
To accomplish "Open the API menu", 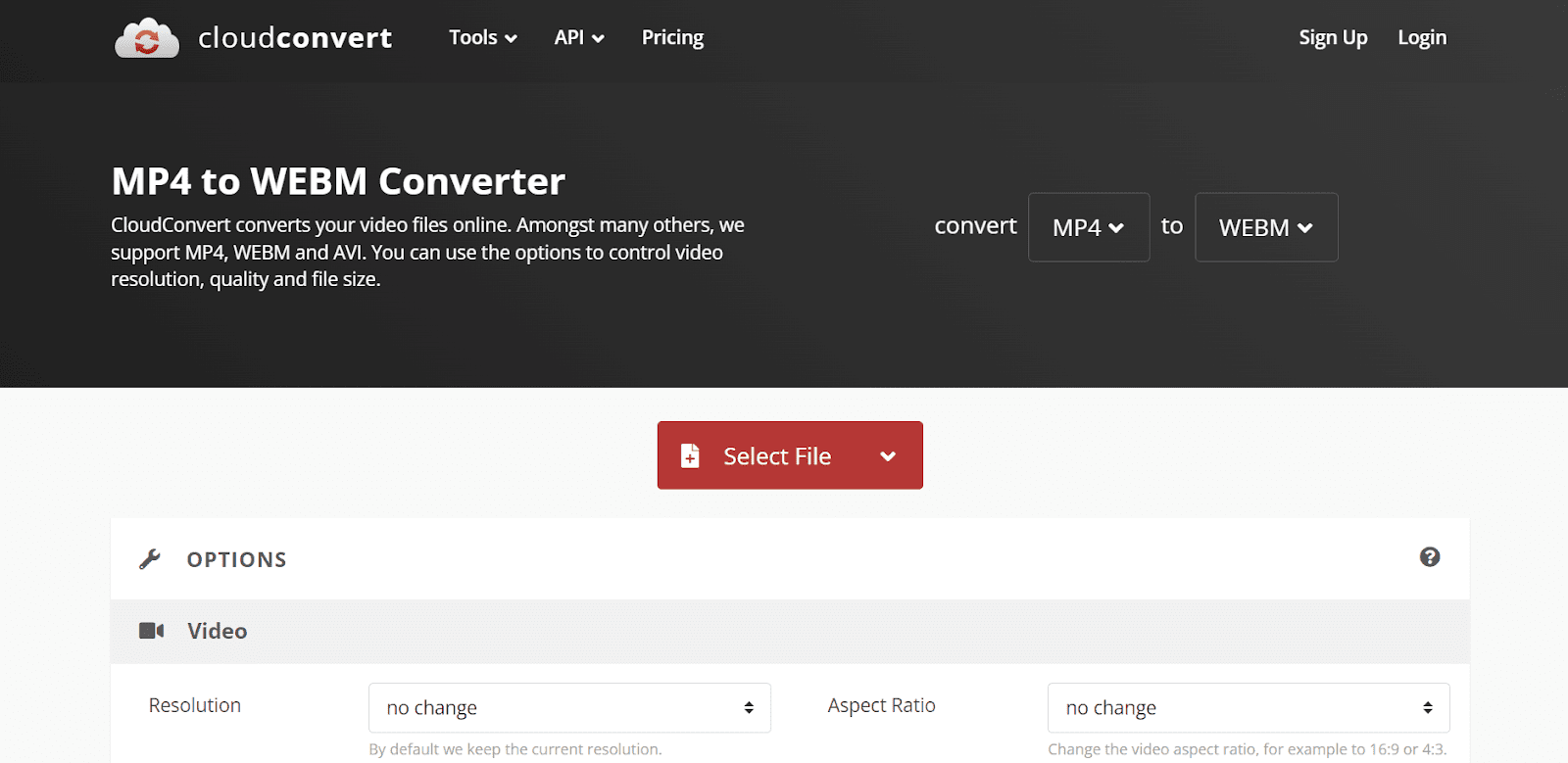I will [x=579, y=37].
